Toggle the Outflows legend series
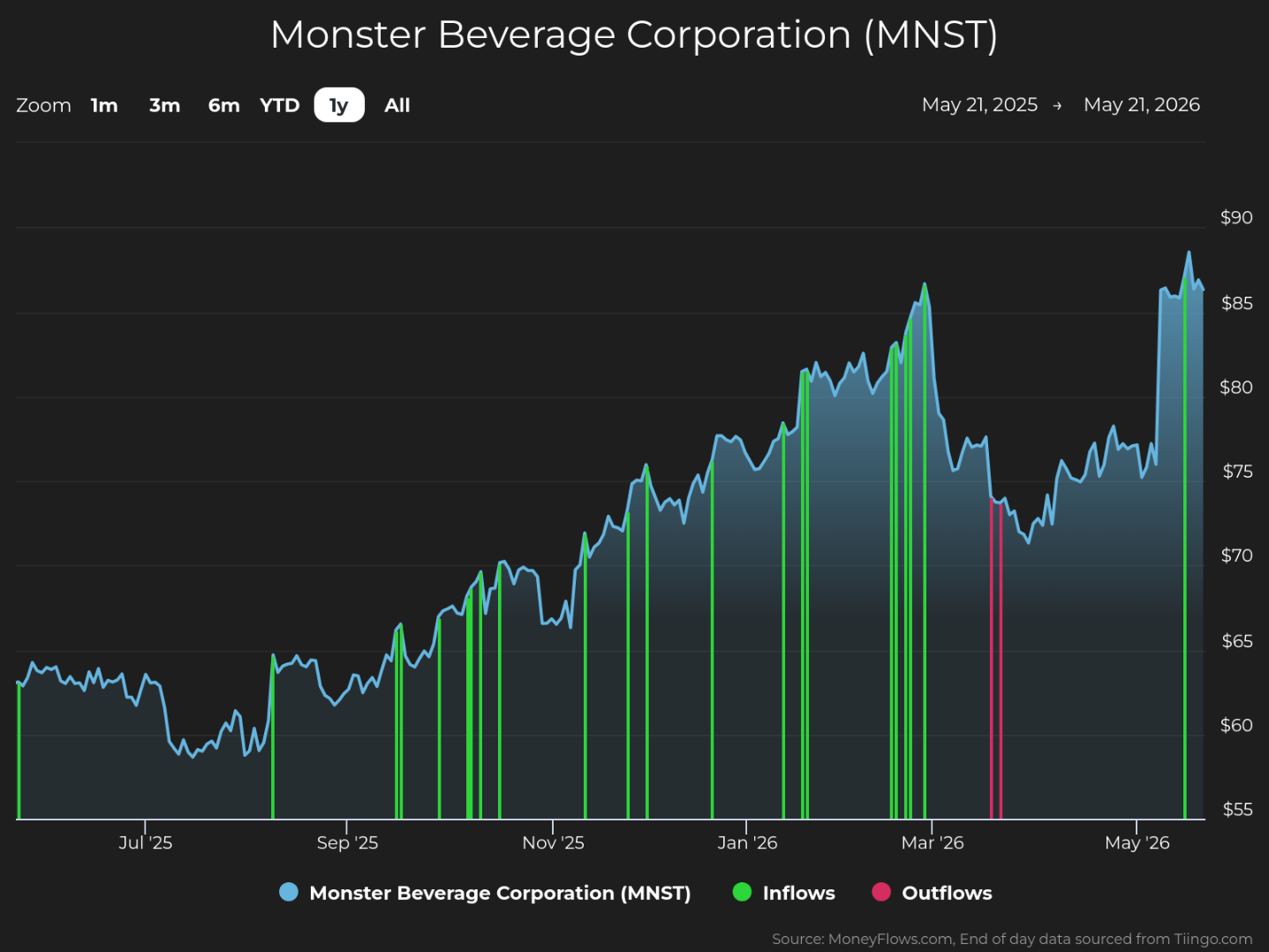The width and height of the screenshot is (1269, 952). click(932, 893)
